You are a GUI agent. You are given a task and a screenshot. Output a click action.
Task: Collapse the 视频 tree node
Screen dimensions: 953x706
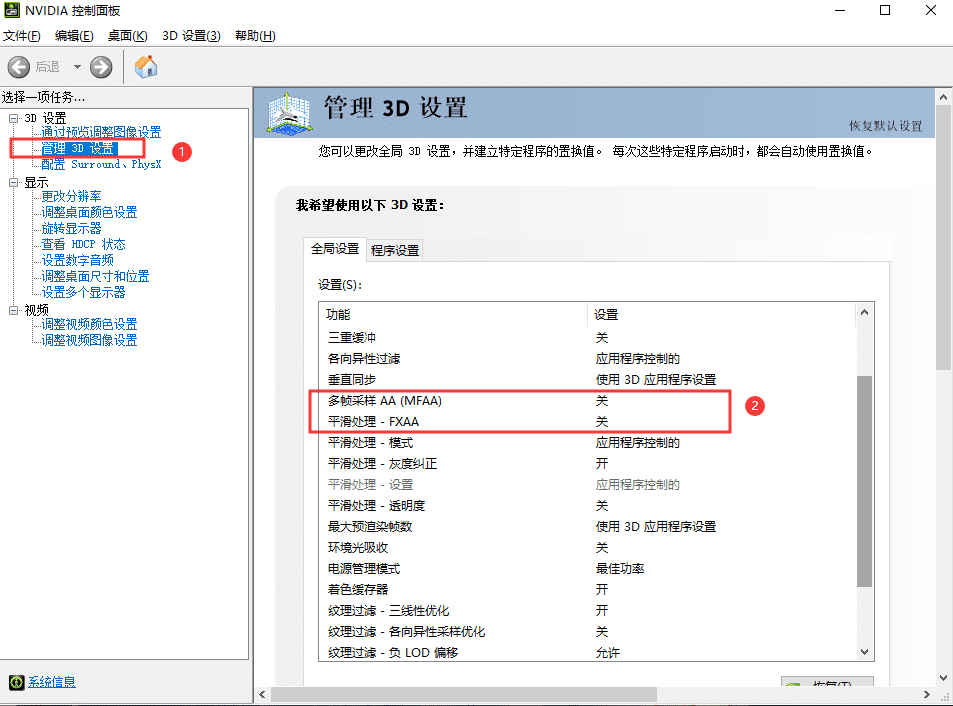(13, 310)
